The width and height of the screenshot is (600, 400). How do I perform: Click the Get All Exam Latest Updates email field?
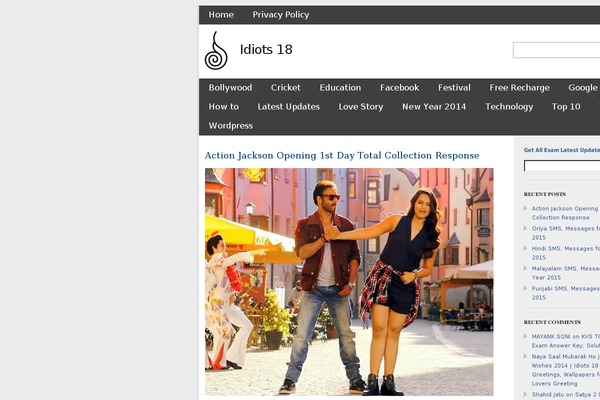click(562, 166)
